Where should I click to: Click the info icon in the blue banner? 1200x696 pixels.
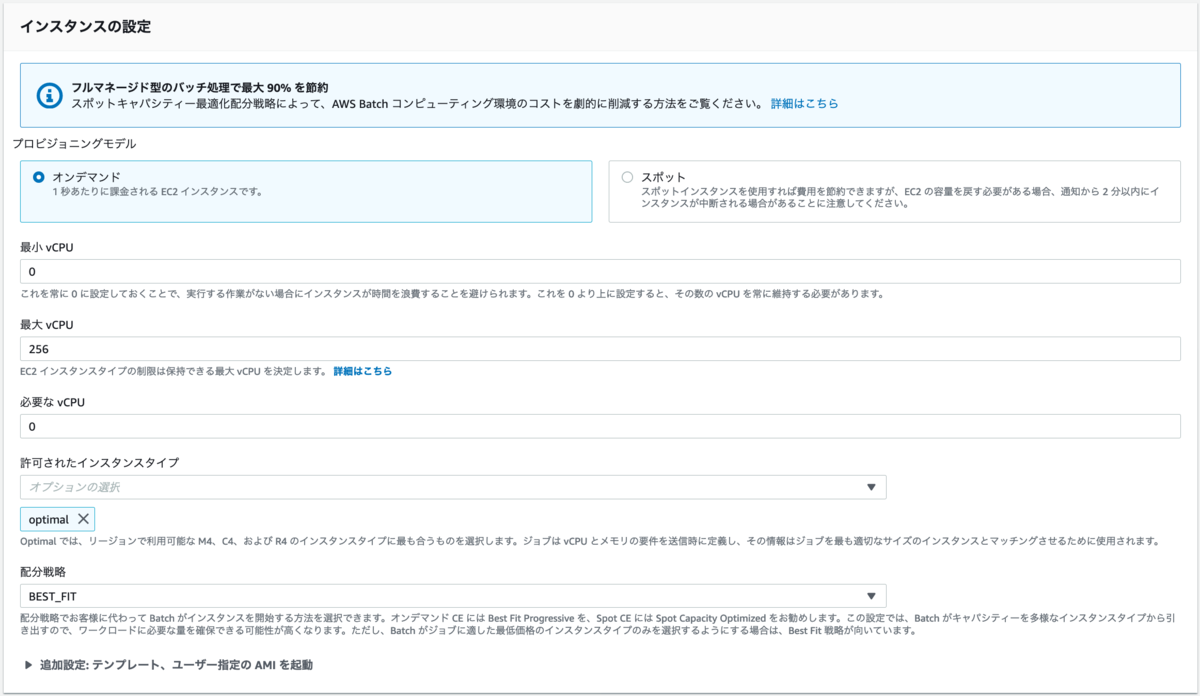50,95
